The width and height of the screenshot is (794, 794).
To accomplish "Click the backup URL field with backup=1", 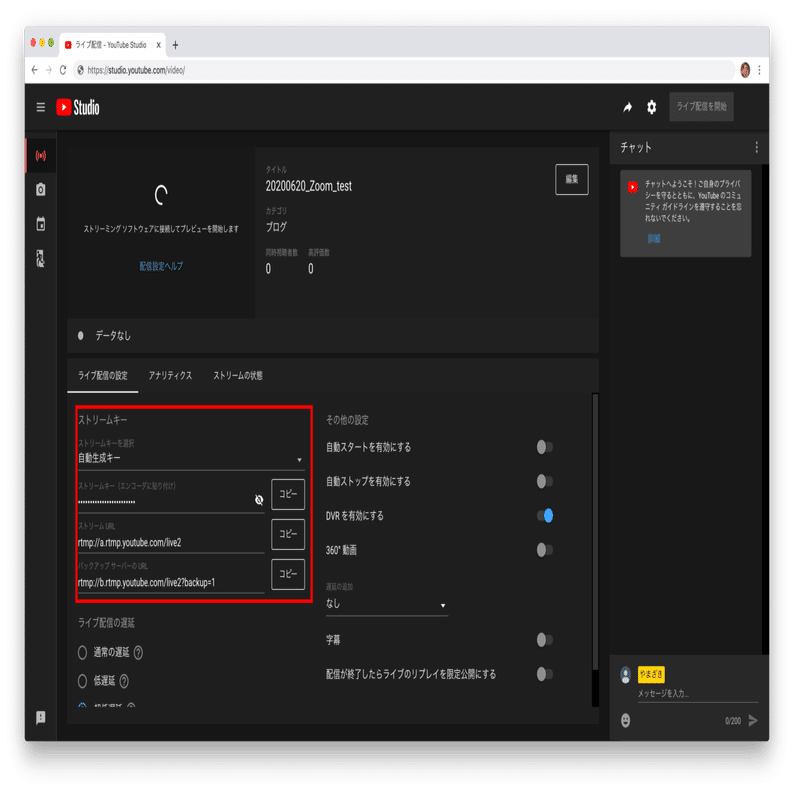I will coord(171,583).
